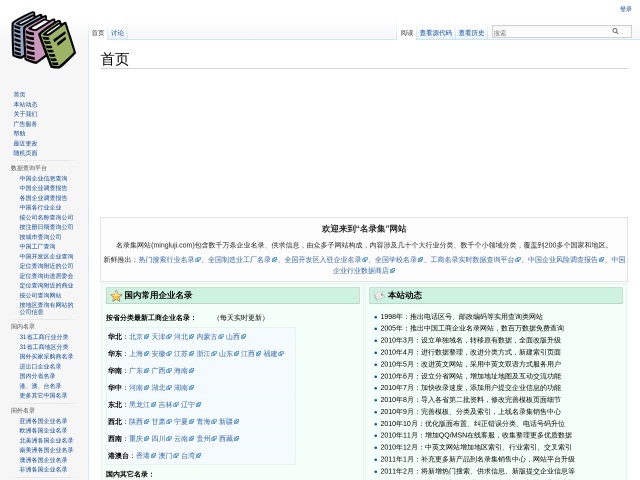This screenshot has height=480, width=640.
Task: Open the 香港 region link
Action: tap(146, 456)
